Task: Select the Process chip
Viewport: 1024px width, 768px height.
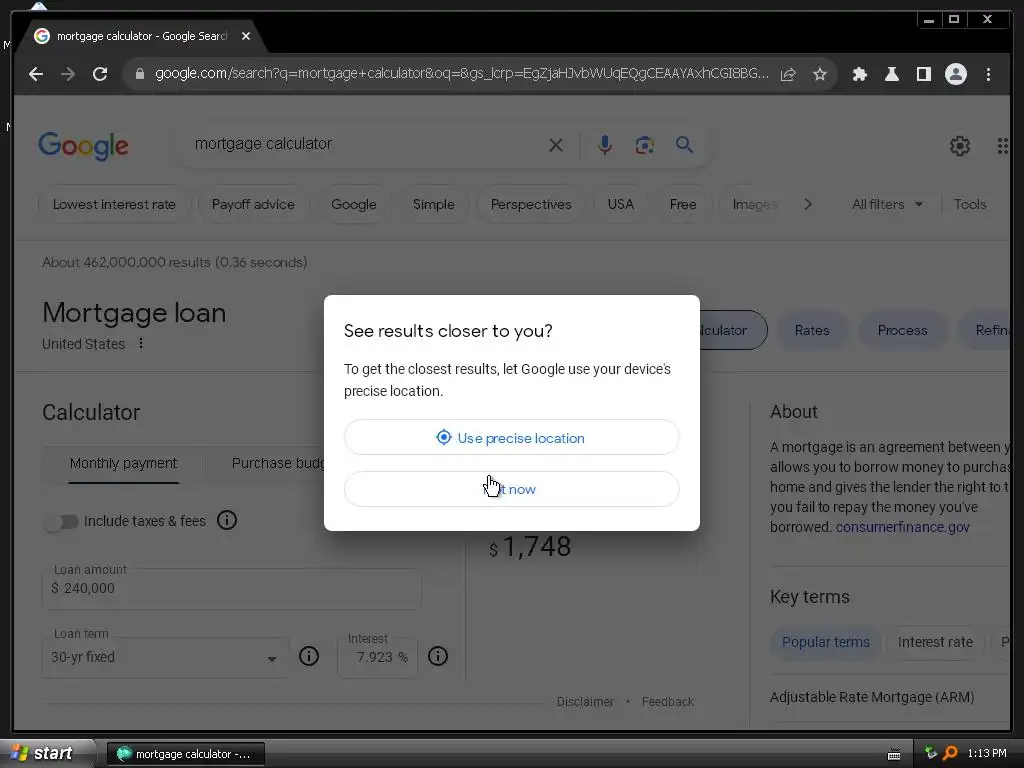Action: [x=902, y=330]
